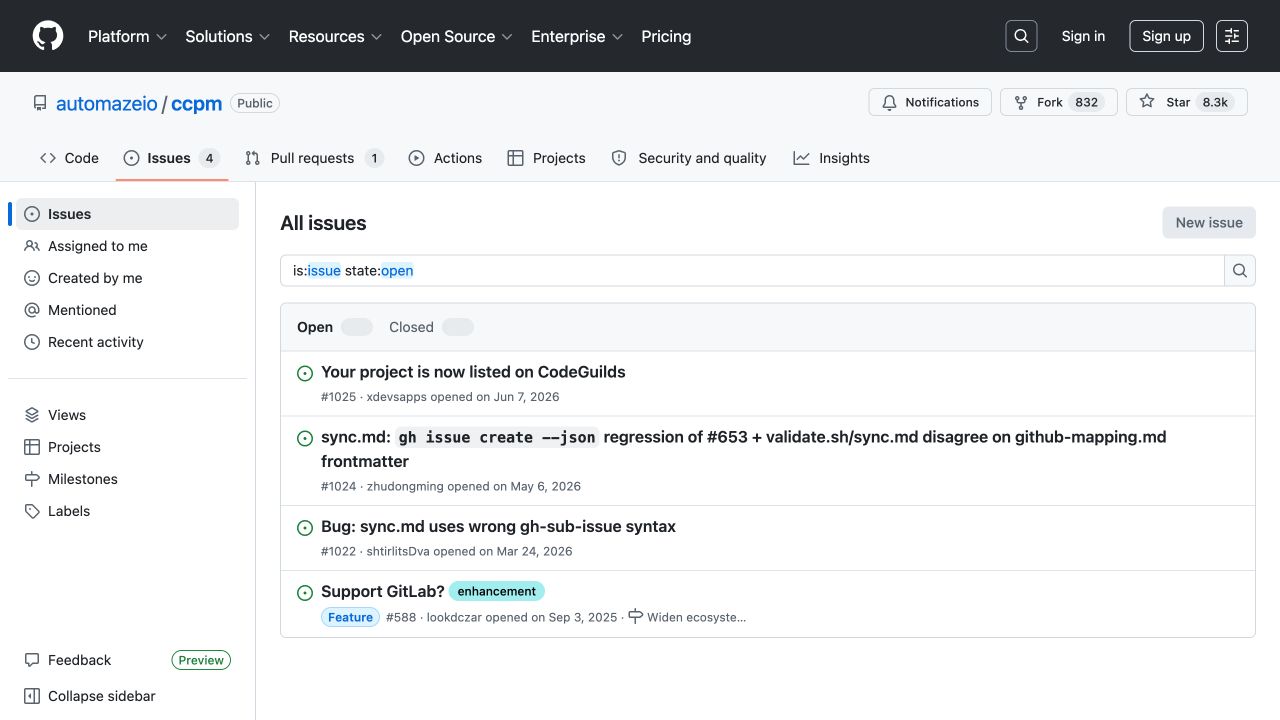Expand the Enterprise dropdown
The height and width of the screenshot is (720, 1280).
(x=577, y=36)
